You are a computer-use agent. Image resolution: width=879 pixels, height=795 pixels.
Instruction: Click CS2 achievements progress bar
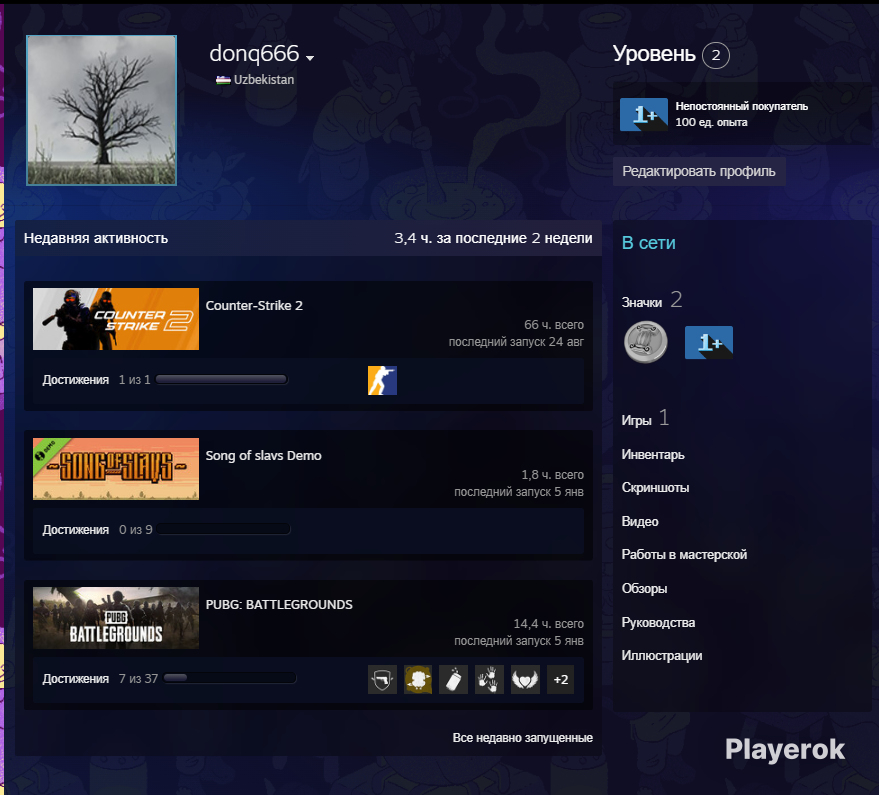[222, 380]
